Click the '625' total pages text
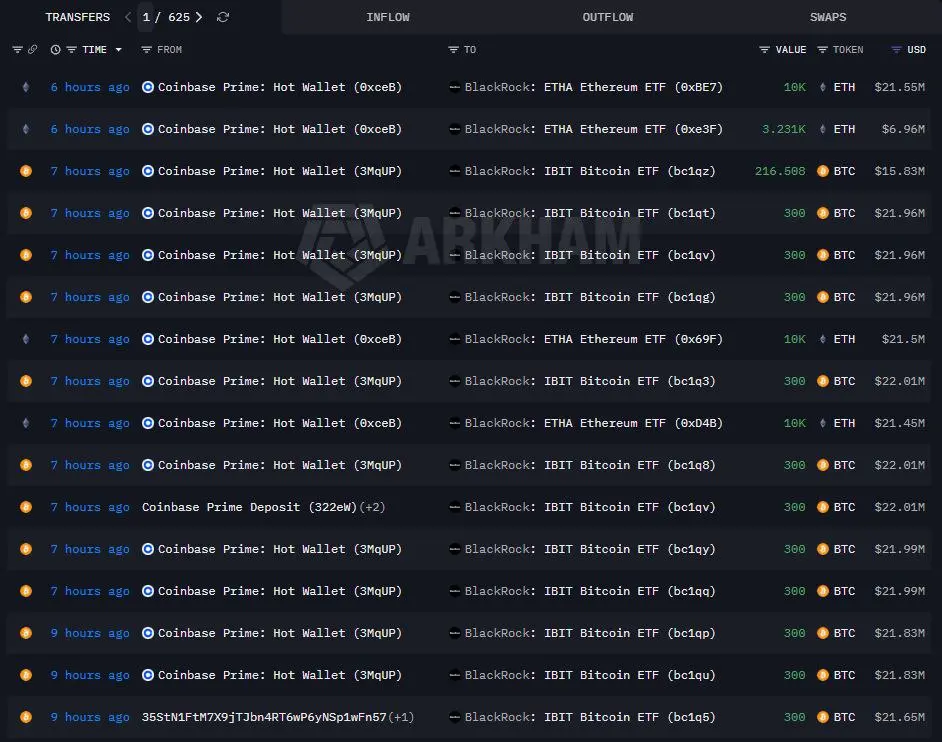942x742 pixels. coord(178,17)
